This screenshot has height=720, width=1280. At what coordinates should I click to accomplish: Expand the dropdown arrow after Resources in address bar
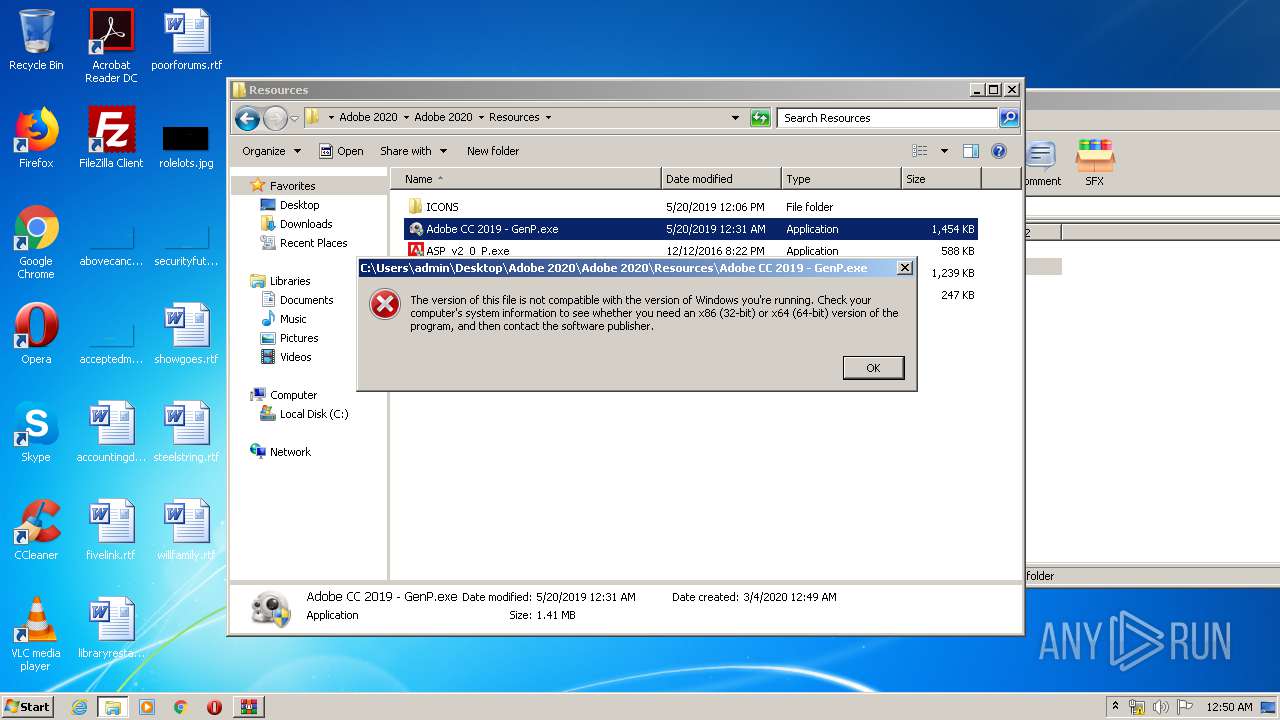pos(548,118)
